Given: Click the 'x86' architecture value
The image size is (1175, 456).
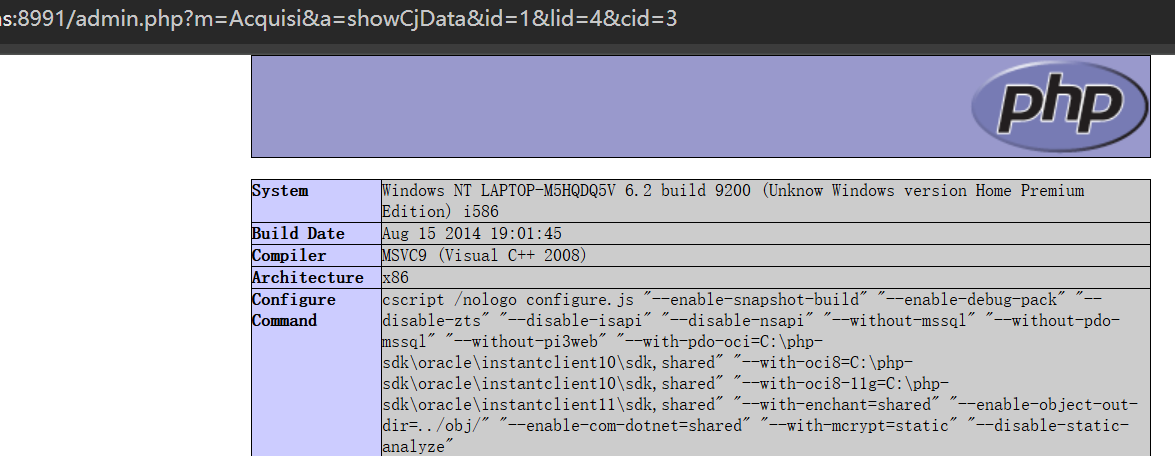Looking at the screenshot, I should [x=395, y=278].
